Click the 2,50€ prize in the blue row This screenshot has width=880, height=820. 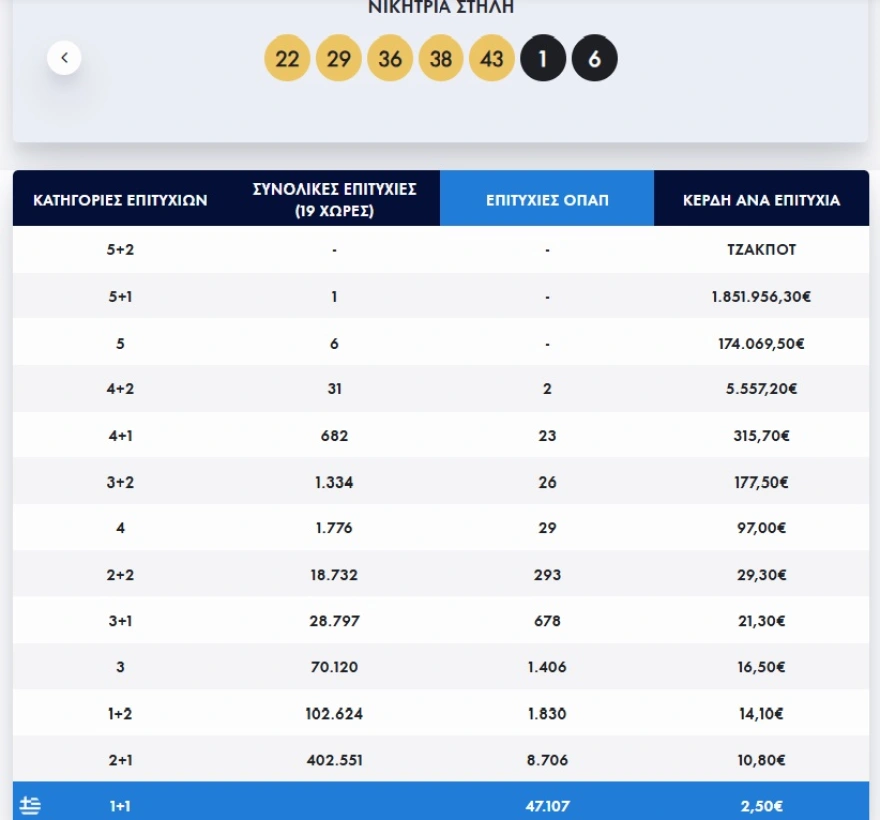click(761, 806)
